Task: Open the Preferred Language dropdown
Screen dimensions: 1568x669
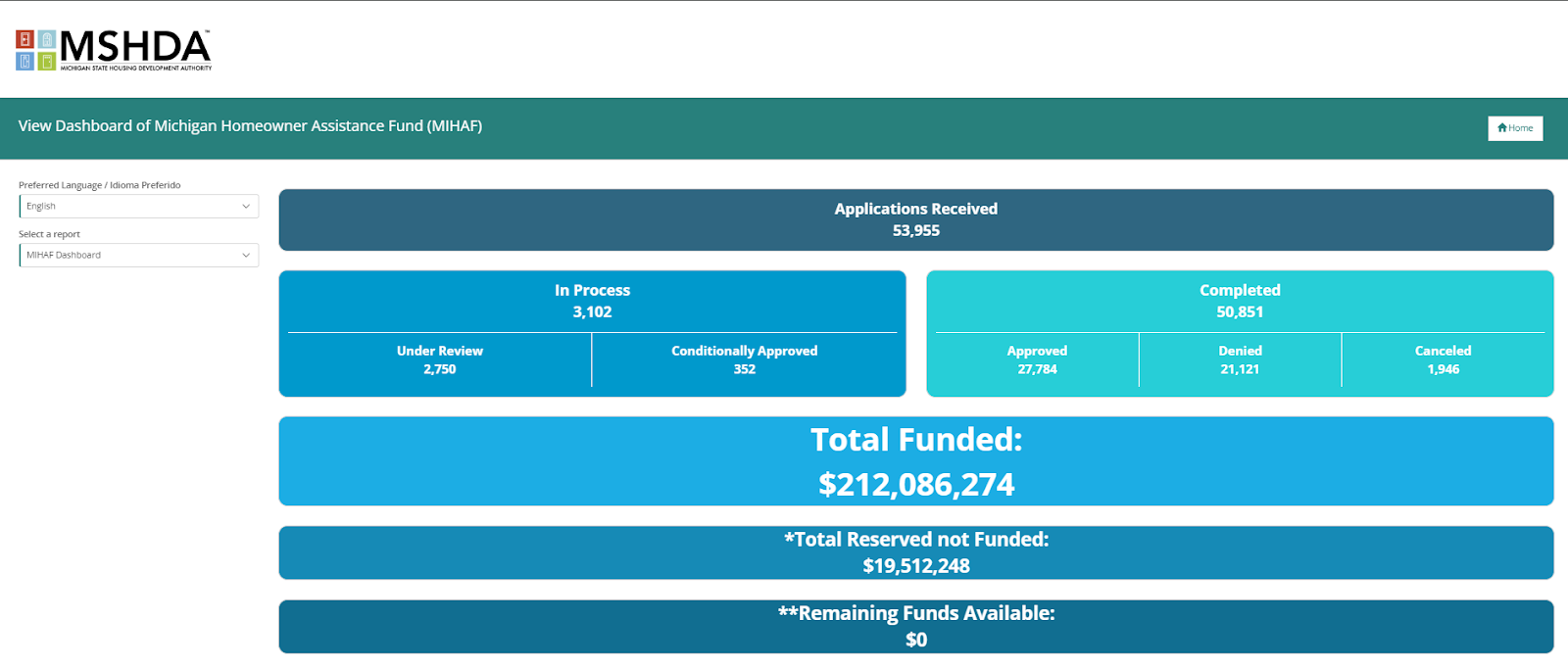Action: tap(139, 207)
